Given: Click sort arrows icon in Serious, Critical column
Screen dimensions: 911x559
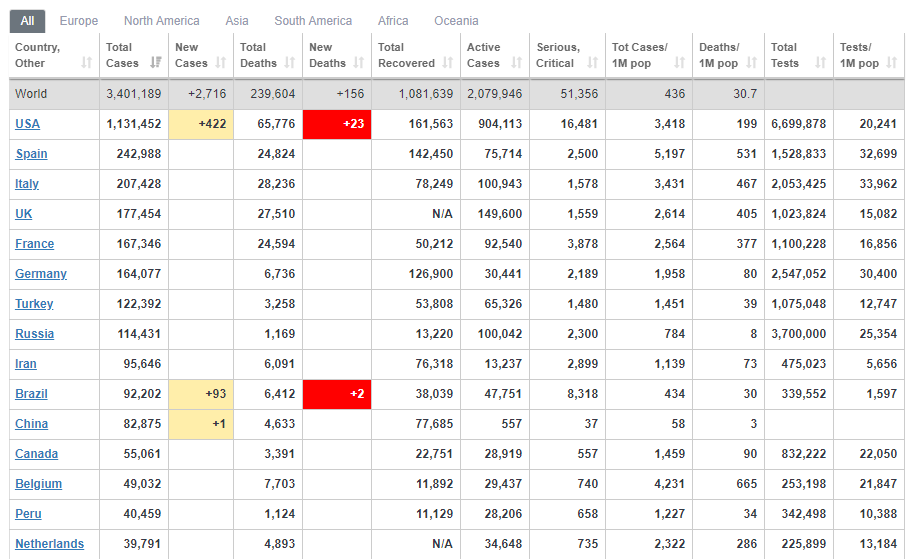Looking at the screenshot, I should [x=593, y=63].
